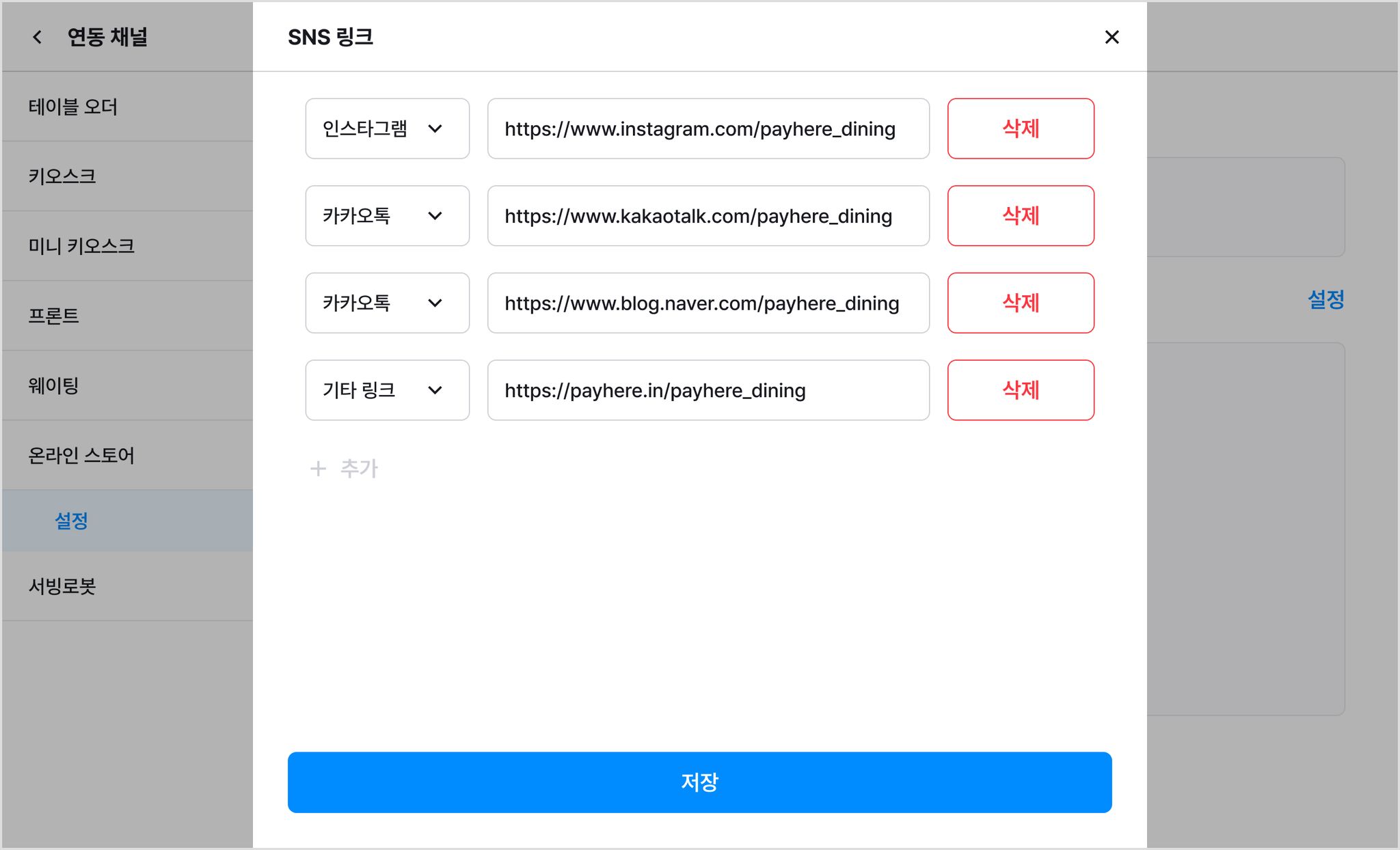Click the blue 설정 link on right
1400x850 pixels.
tap(1325, 299)
